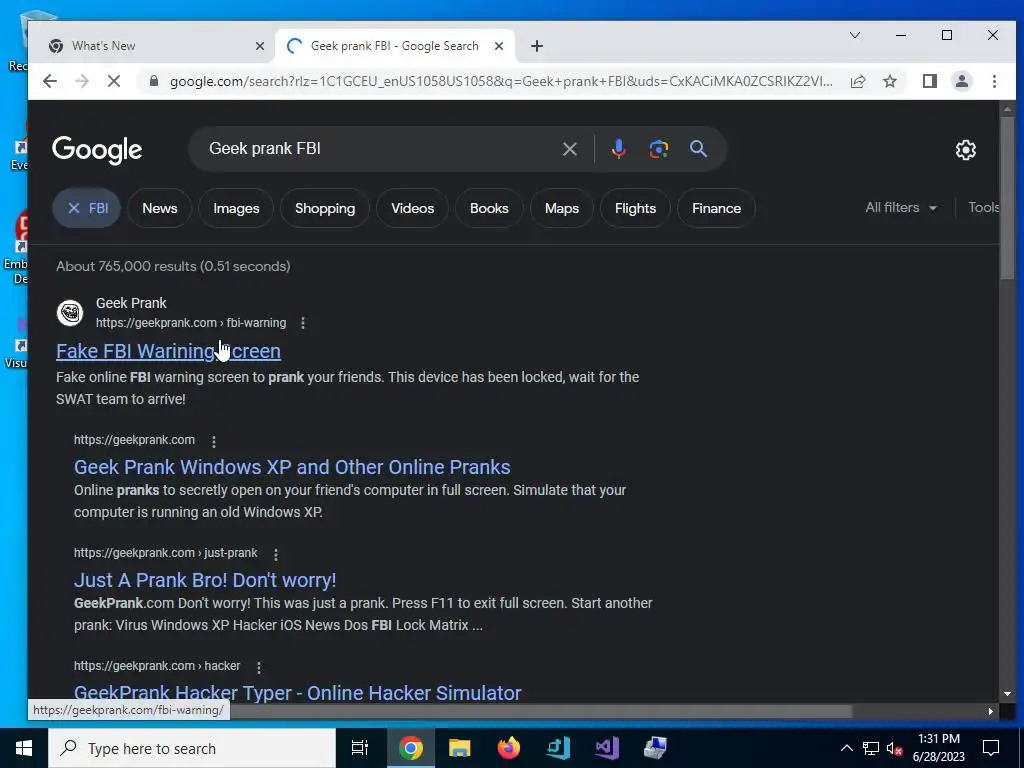Image resolution: width=1024 pixels, height=768 pixels.
Task: Switch to Finance results
Action: [716, 208]
